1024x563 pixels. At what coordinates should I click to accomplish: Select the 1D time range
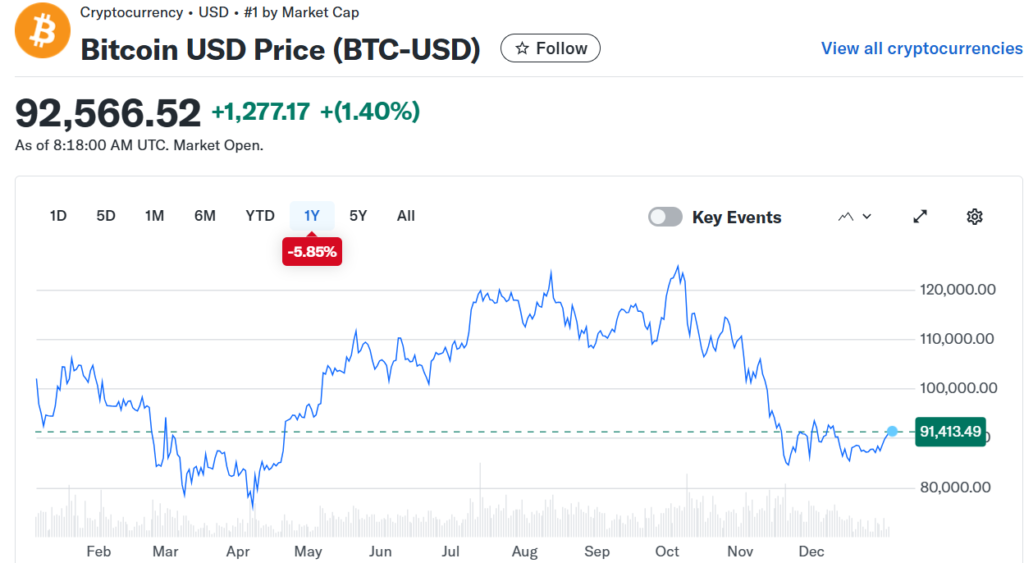click(x=58, y=216)
